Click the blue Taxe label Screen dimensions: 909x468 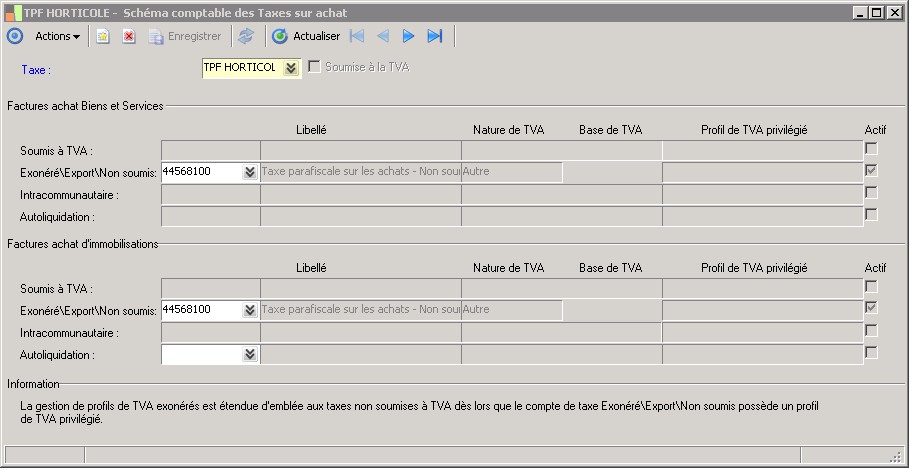pyautogui.click(x=36, y=70)
